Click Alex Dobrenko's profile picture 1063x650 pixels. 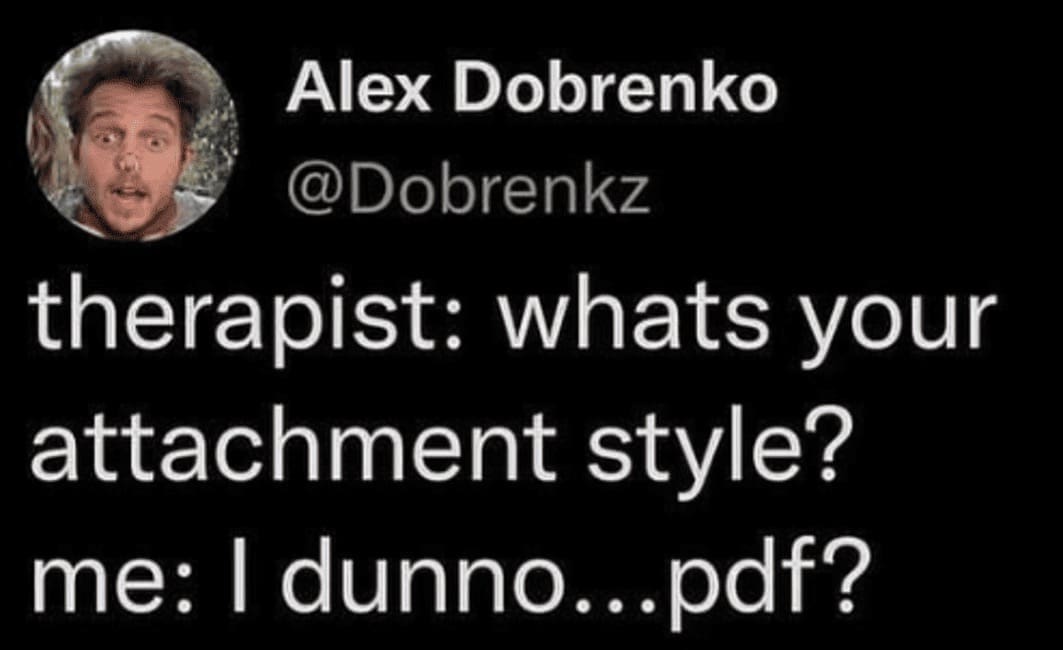[133, 134]
